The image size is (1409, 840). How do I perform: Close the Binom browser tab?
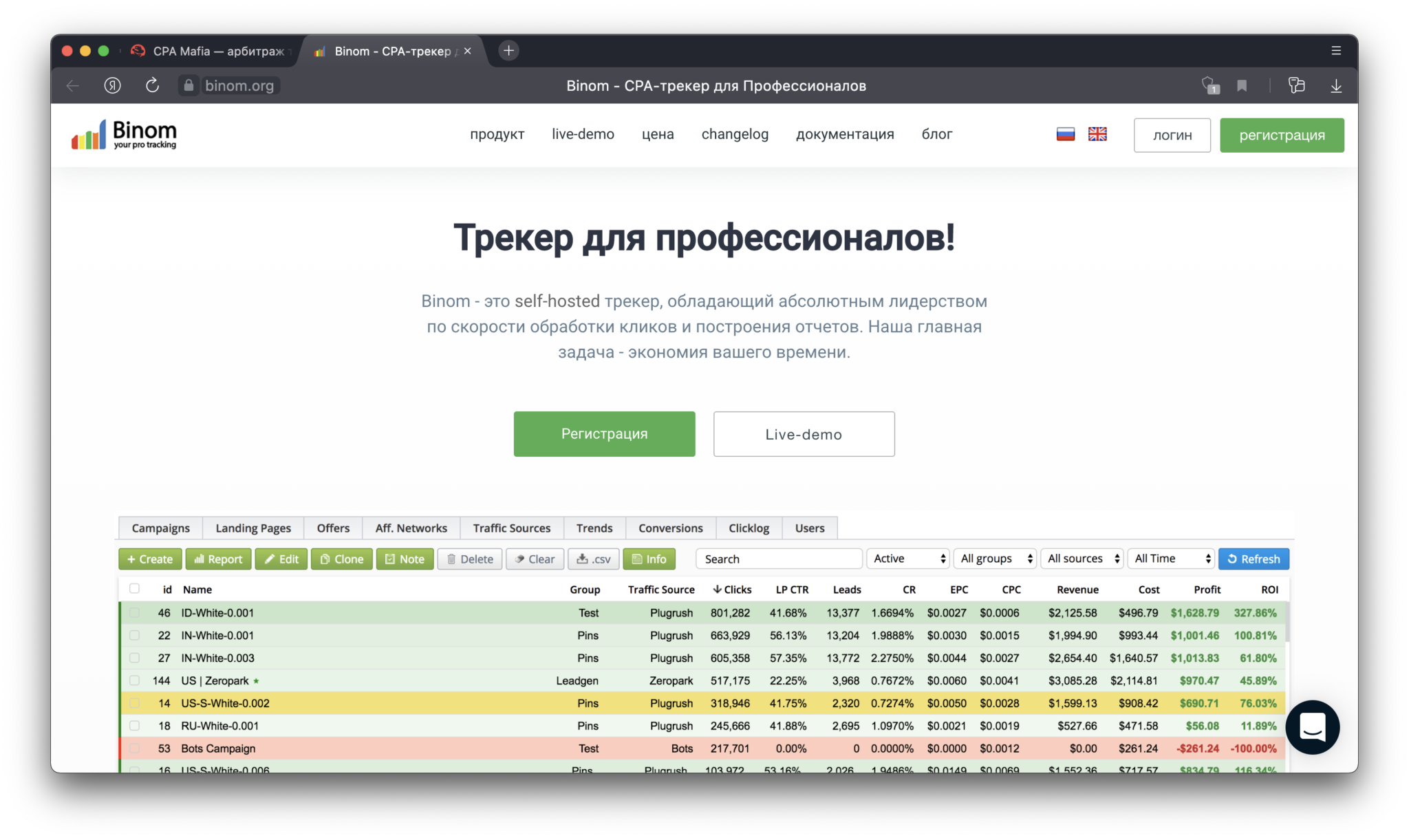[468, 51]
